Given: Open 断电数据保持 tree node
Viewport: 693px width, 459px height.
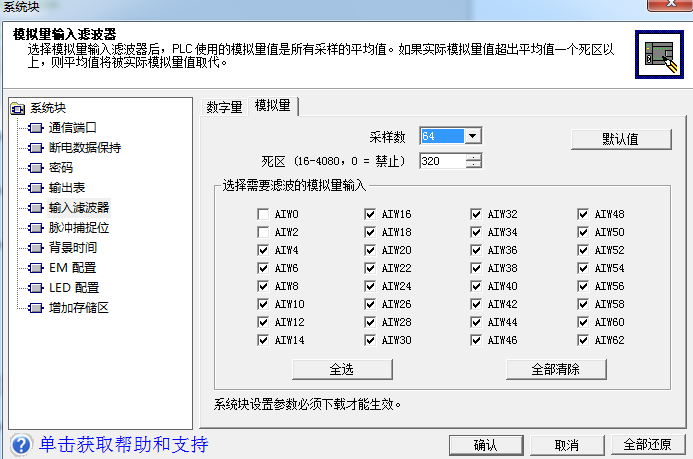Looking at the screenshot, I should (84, 147).
